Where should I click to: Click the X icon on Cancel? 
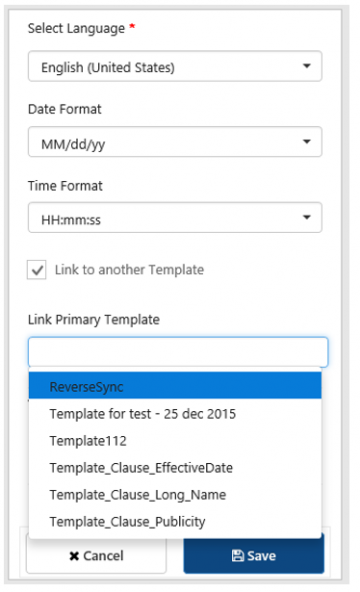coord(74,556)
